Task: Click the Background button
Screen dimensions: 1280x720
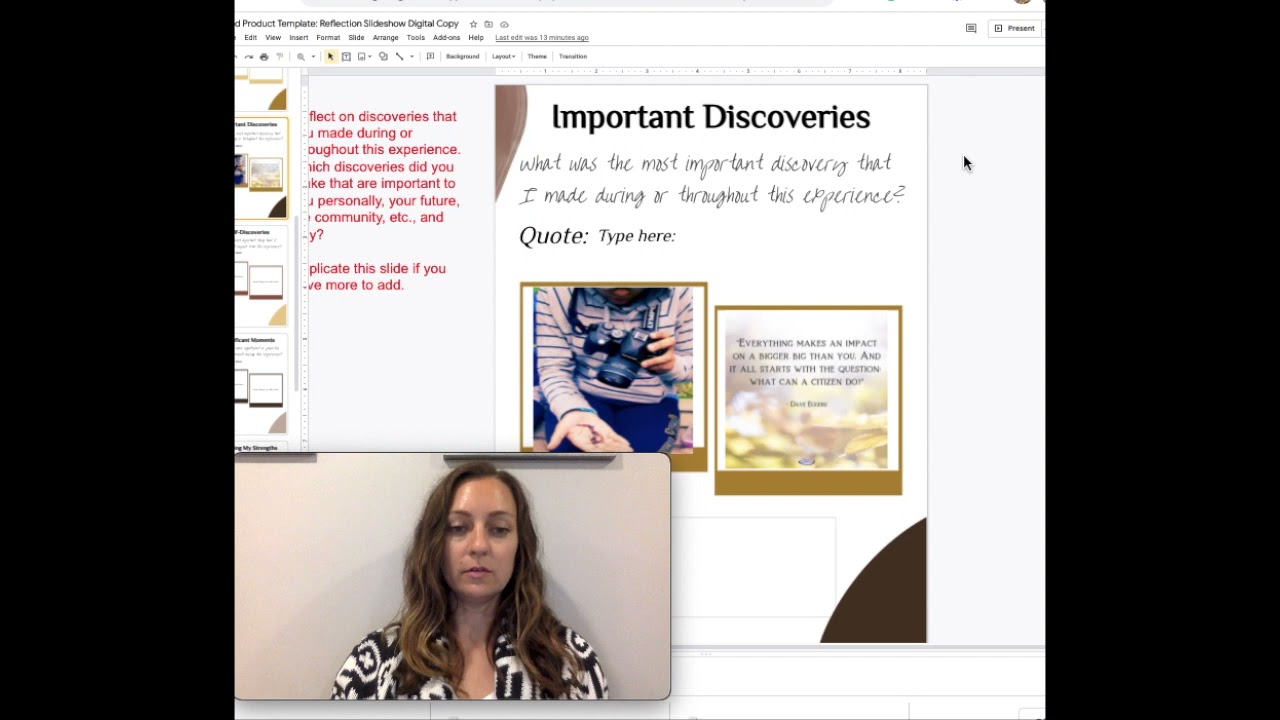Action: [x=462, y=57]
